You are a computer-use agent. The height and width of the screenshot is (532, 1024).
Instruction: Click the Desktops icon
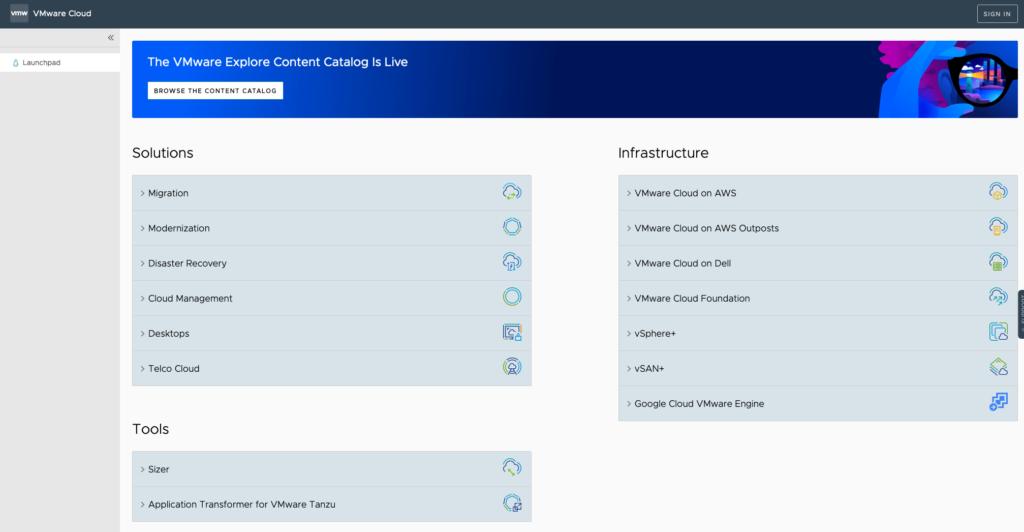pyautogui.click(x=512, y=332)
